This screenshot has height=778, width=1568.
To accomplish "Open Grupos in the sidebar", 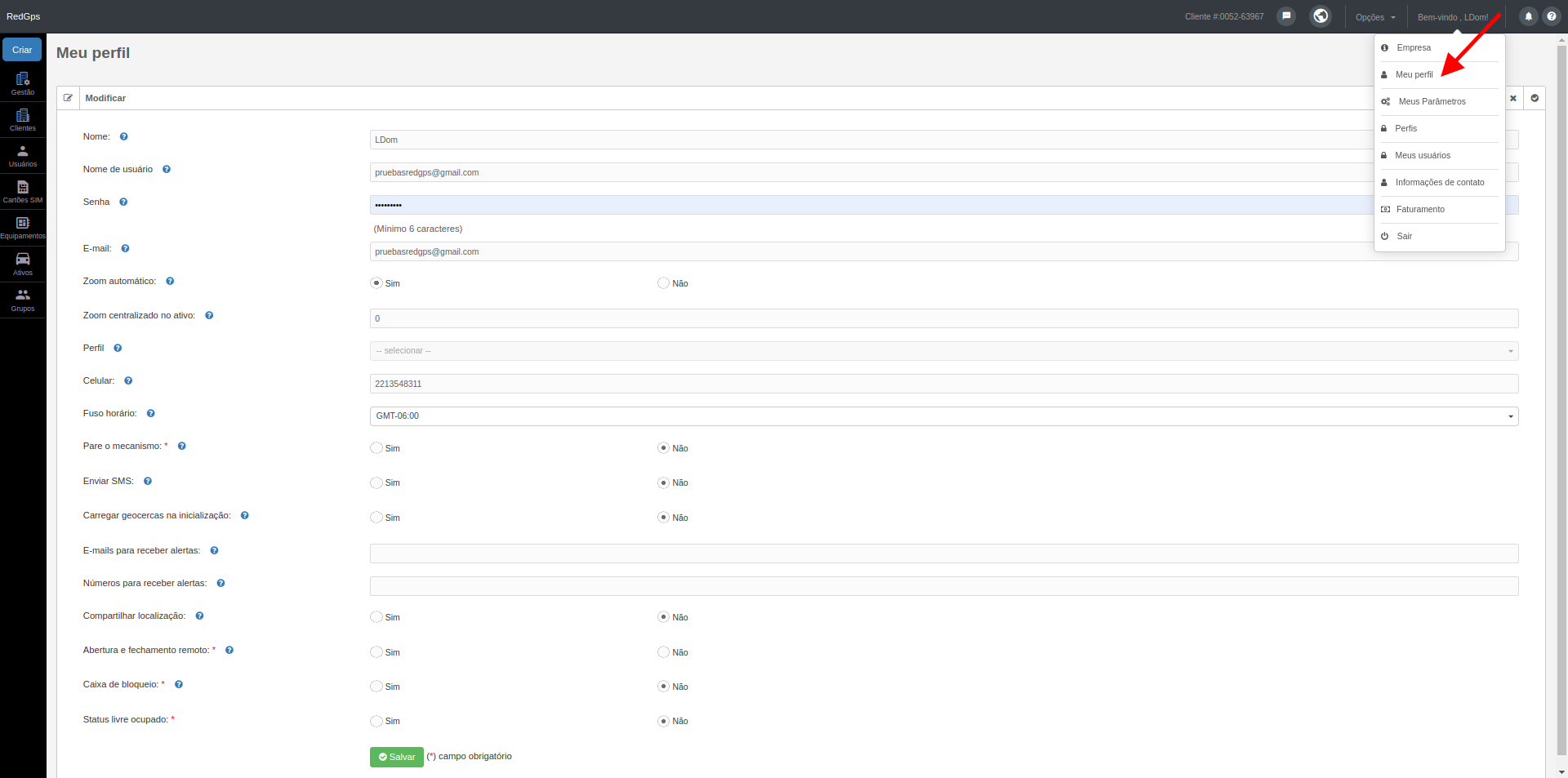I will tap(23, 300).
